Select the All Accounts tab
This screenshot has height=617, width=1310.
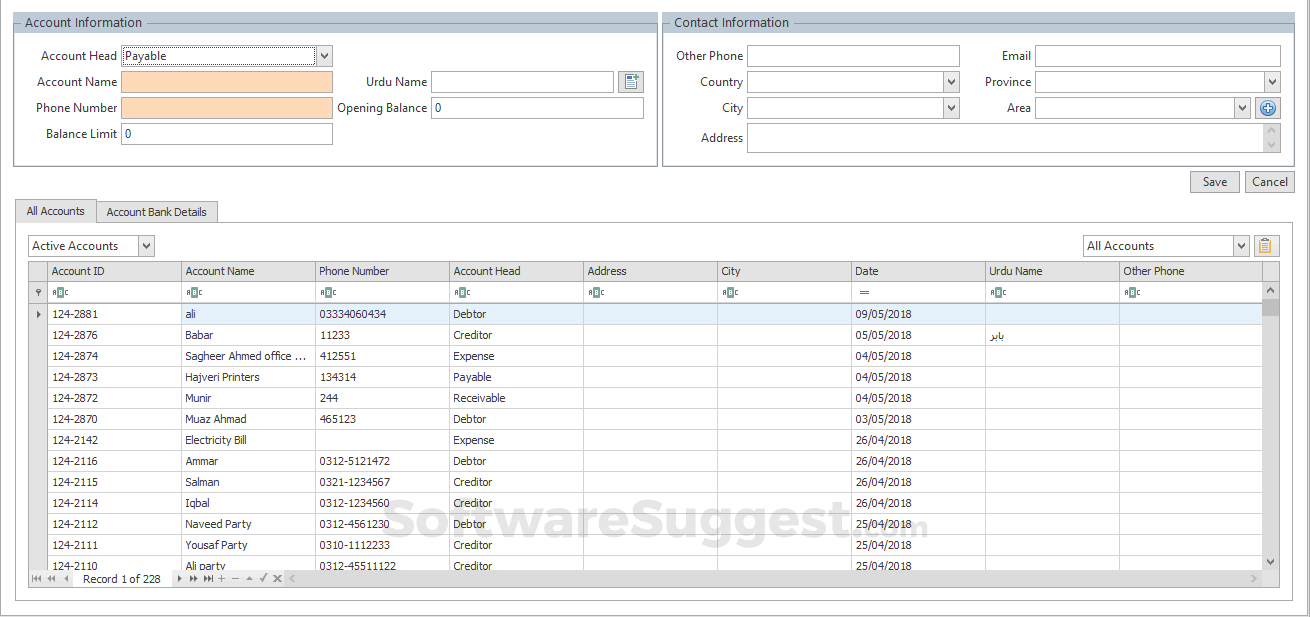click(x=55, y=211)
